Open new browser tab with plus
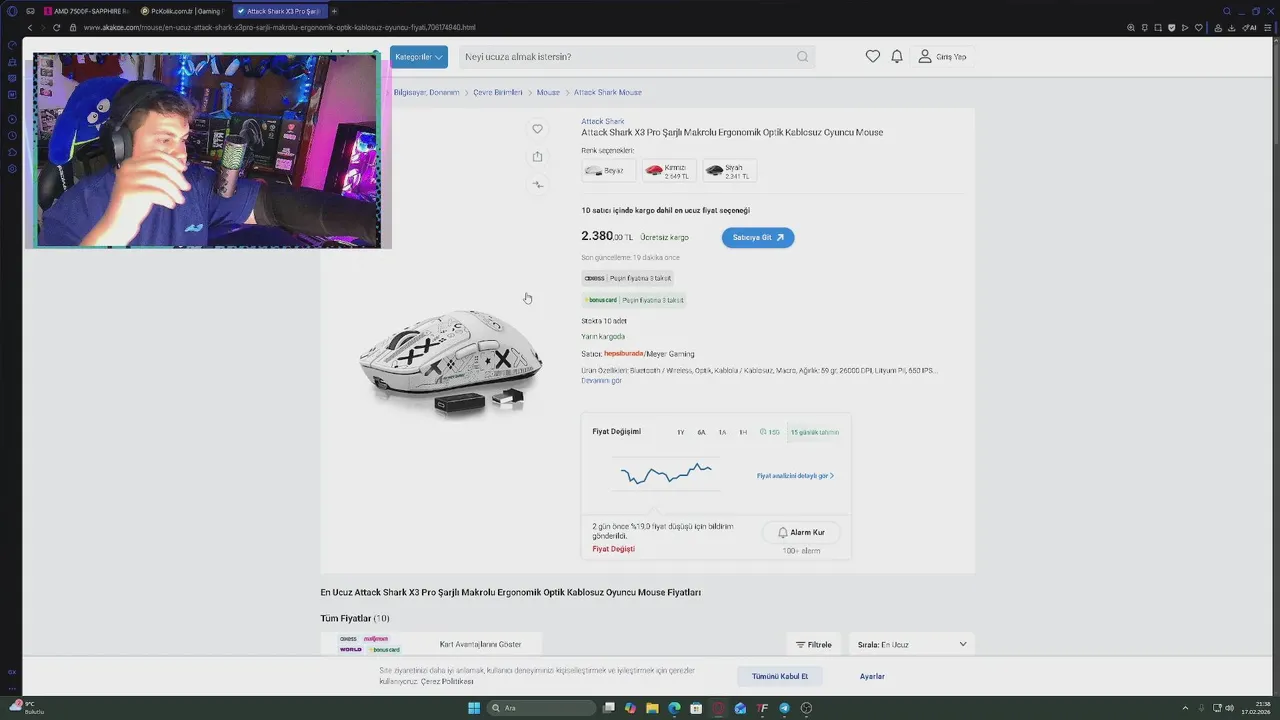Image resolution: width=1280 pixels, height=720 pixels. point(334,11)
